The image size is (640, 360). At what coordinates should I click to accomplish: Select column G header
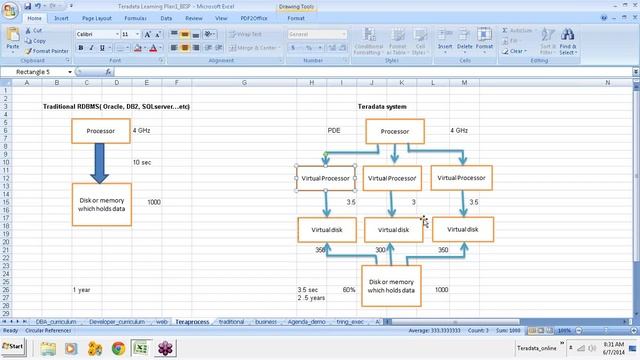[x=244, y=83]
